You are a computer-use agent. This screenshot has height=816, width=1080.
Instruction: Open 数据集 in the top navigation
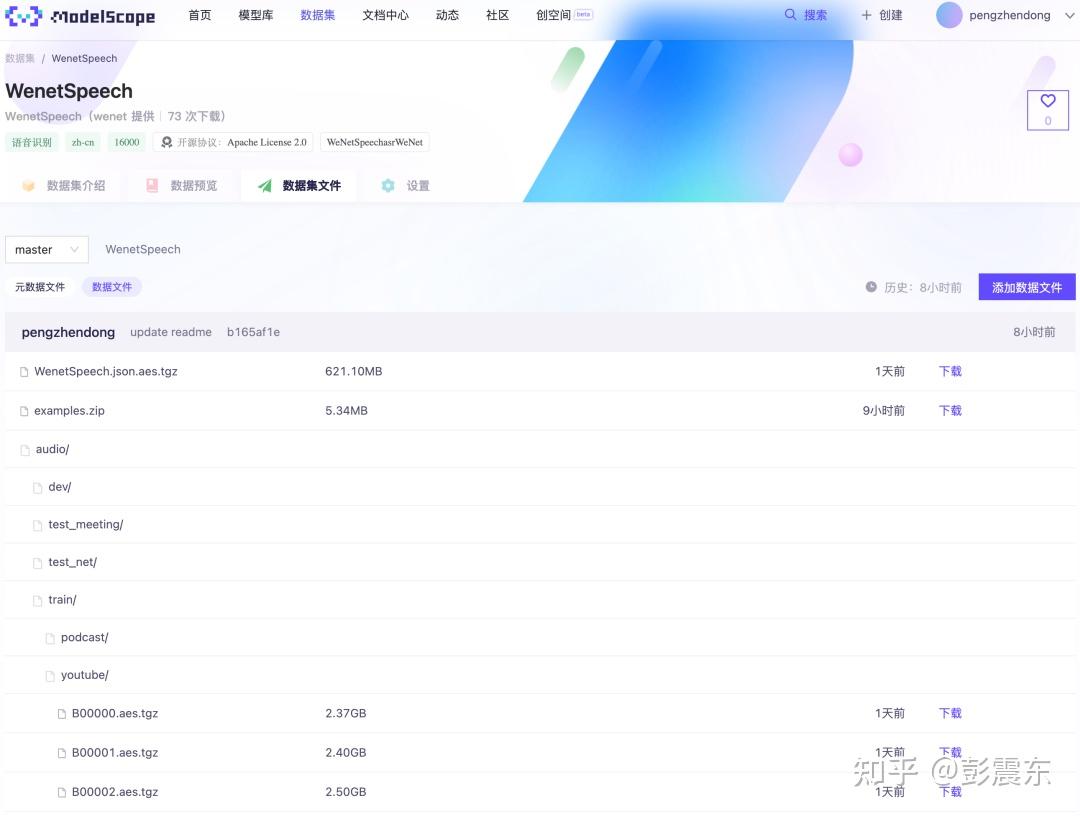click(318, 15)
